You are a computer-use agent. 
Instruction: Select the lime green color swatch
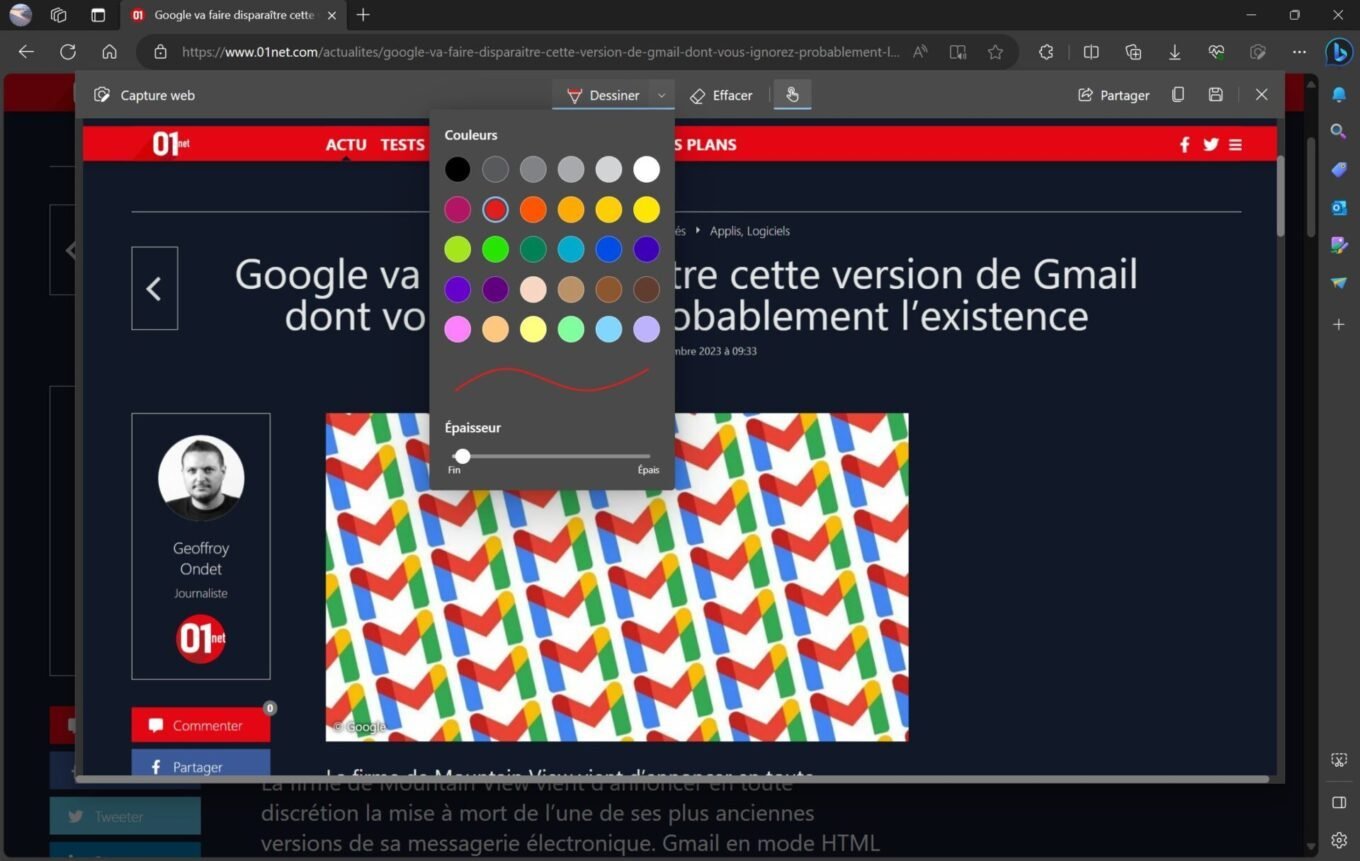[457, 249]
